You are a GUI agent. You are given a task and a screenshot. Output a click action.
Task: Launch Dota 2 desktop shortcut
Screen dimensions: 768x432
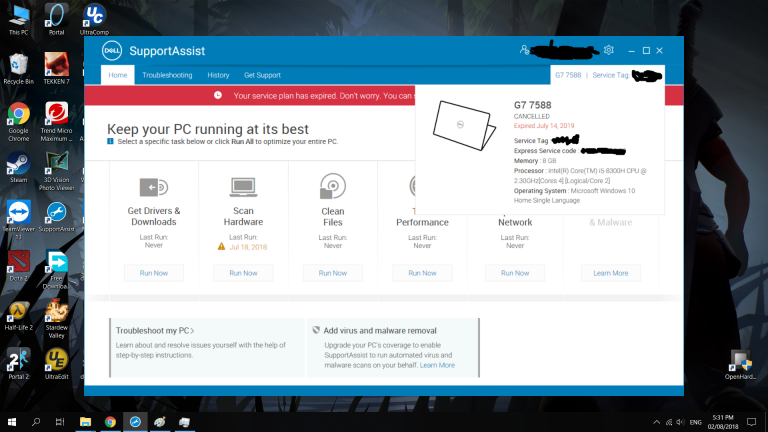click(x=19, y=266)
